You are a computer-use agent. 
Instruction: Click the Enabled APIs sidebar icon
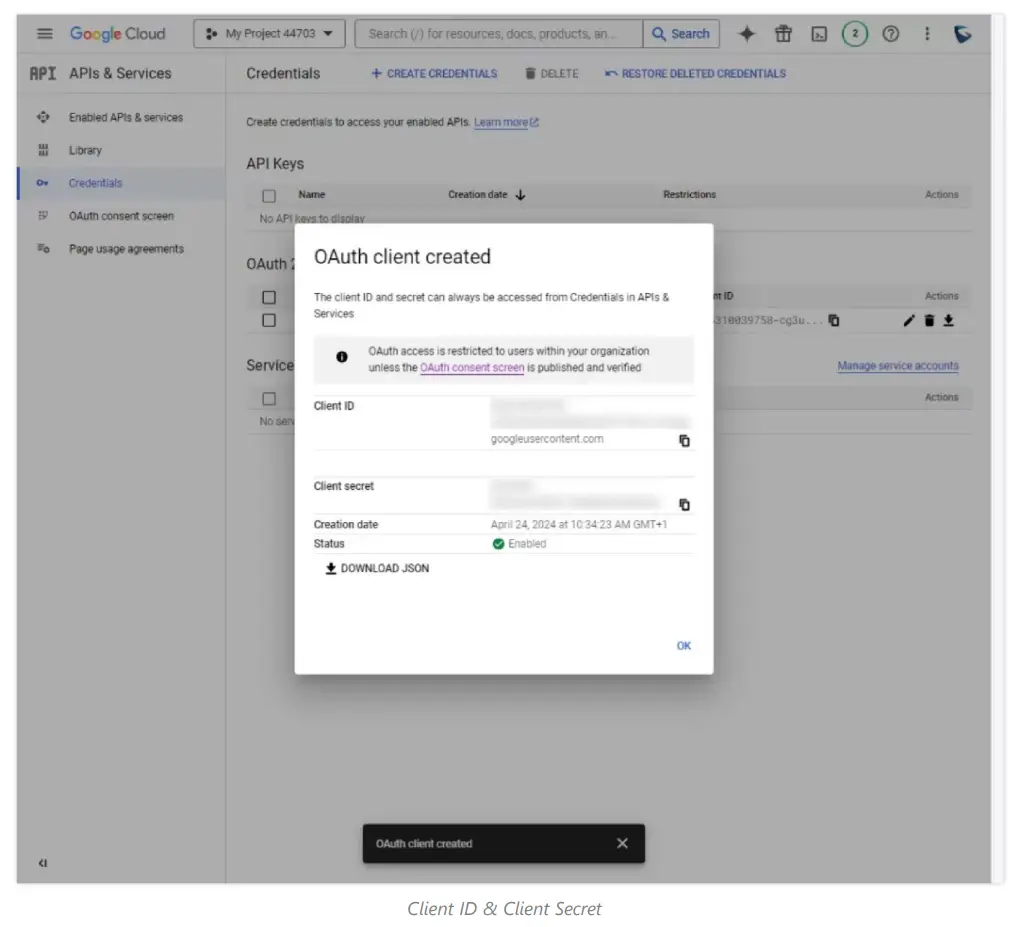point(43,117)
